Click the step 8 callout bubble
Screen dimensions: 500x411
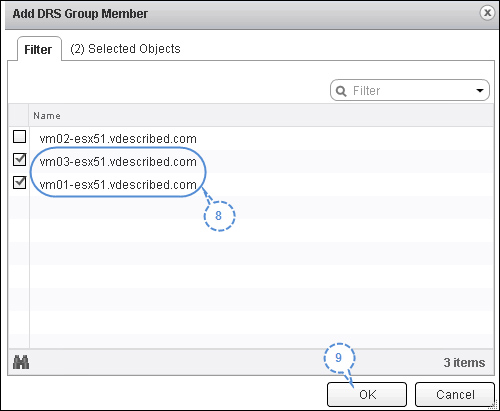pyautogui.click(x=219, y=216)
